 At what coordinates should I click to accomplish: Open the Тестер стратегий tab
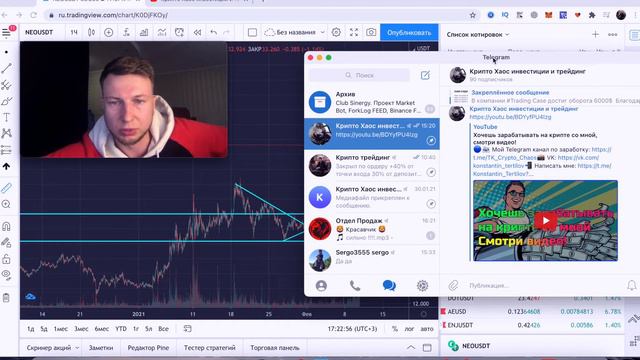point(210,348)
